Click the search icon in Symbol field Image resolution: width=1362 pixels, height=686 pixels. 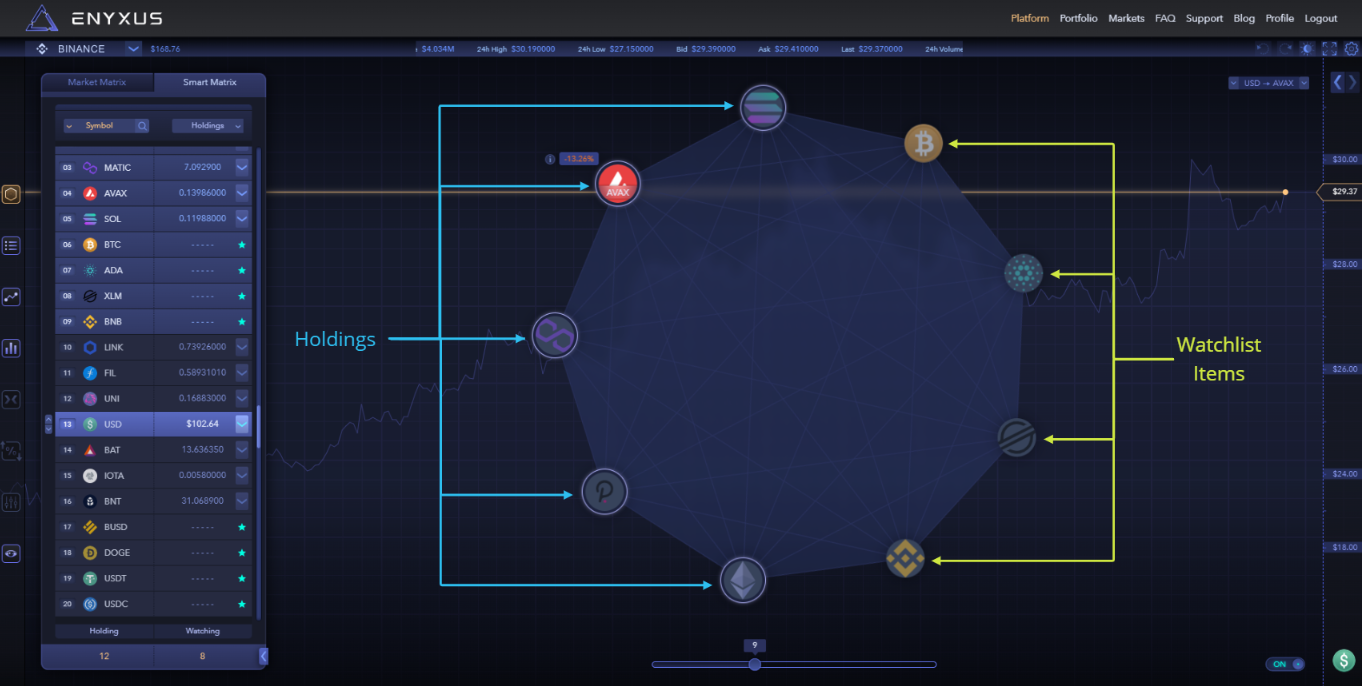tap(142, 126)
